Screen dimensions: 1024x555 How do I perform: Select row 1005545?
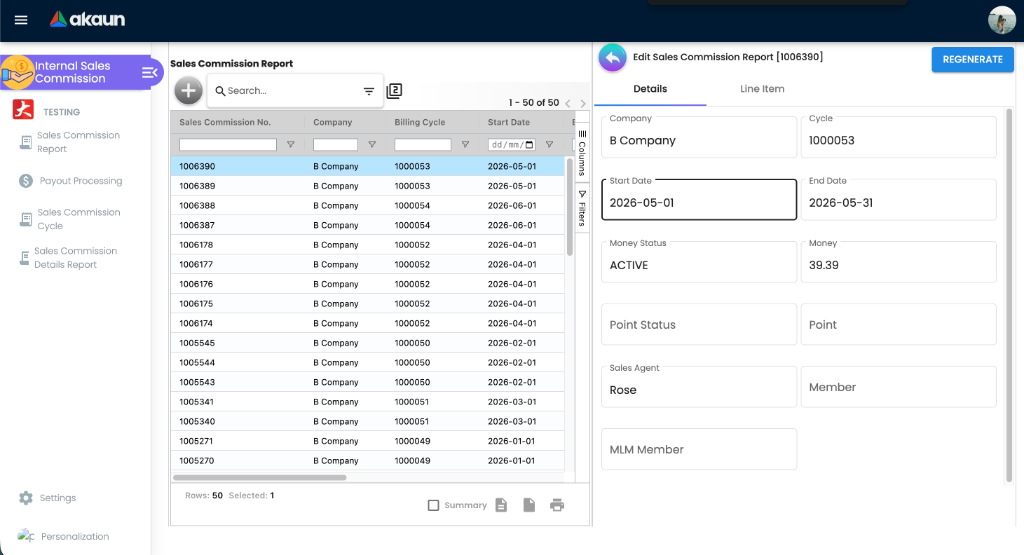[x=368, y=343]
